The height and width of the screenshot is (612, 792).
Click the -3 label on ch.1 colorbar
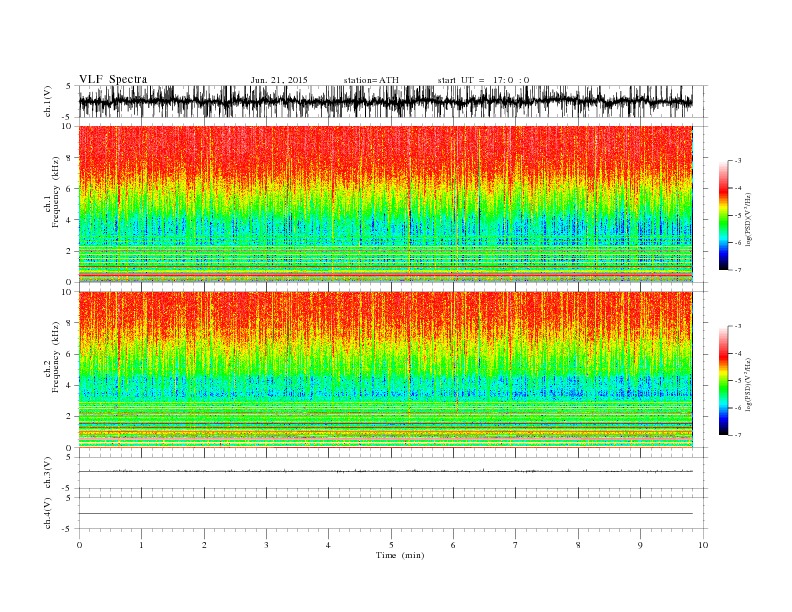click(738, 161)
